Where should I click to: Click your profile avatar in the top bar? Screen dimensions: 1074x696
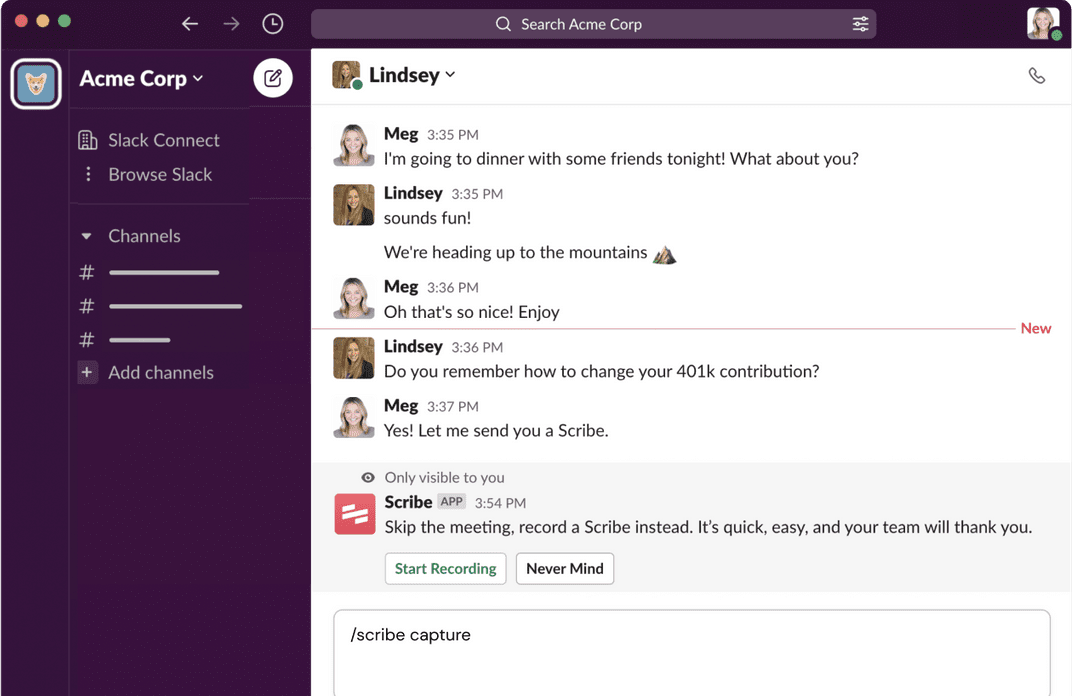pyautogui.click(x=1043, y=23)
